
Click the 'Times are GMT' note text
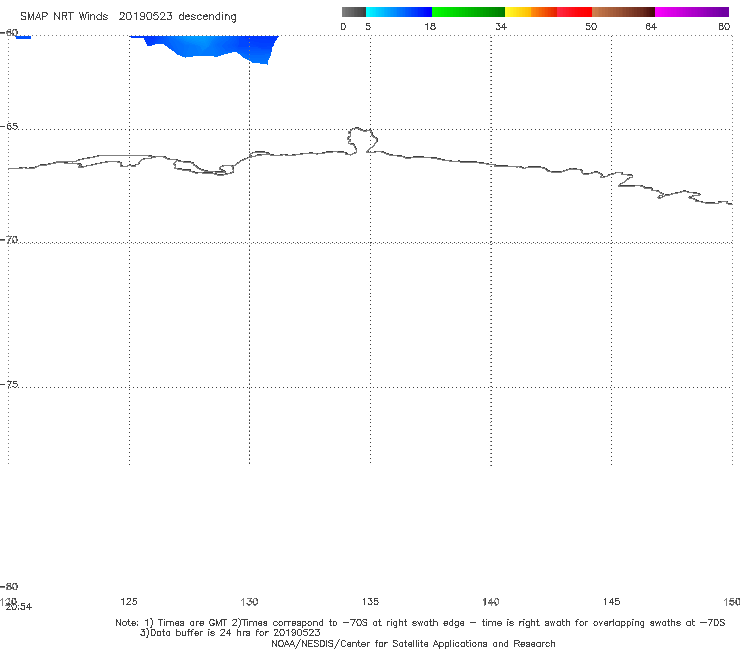pos(193,623)
